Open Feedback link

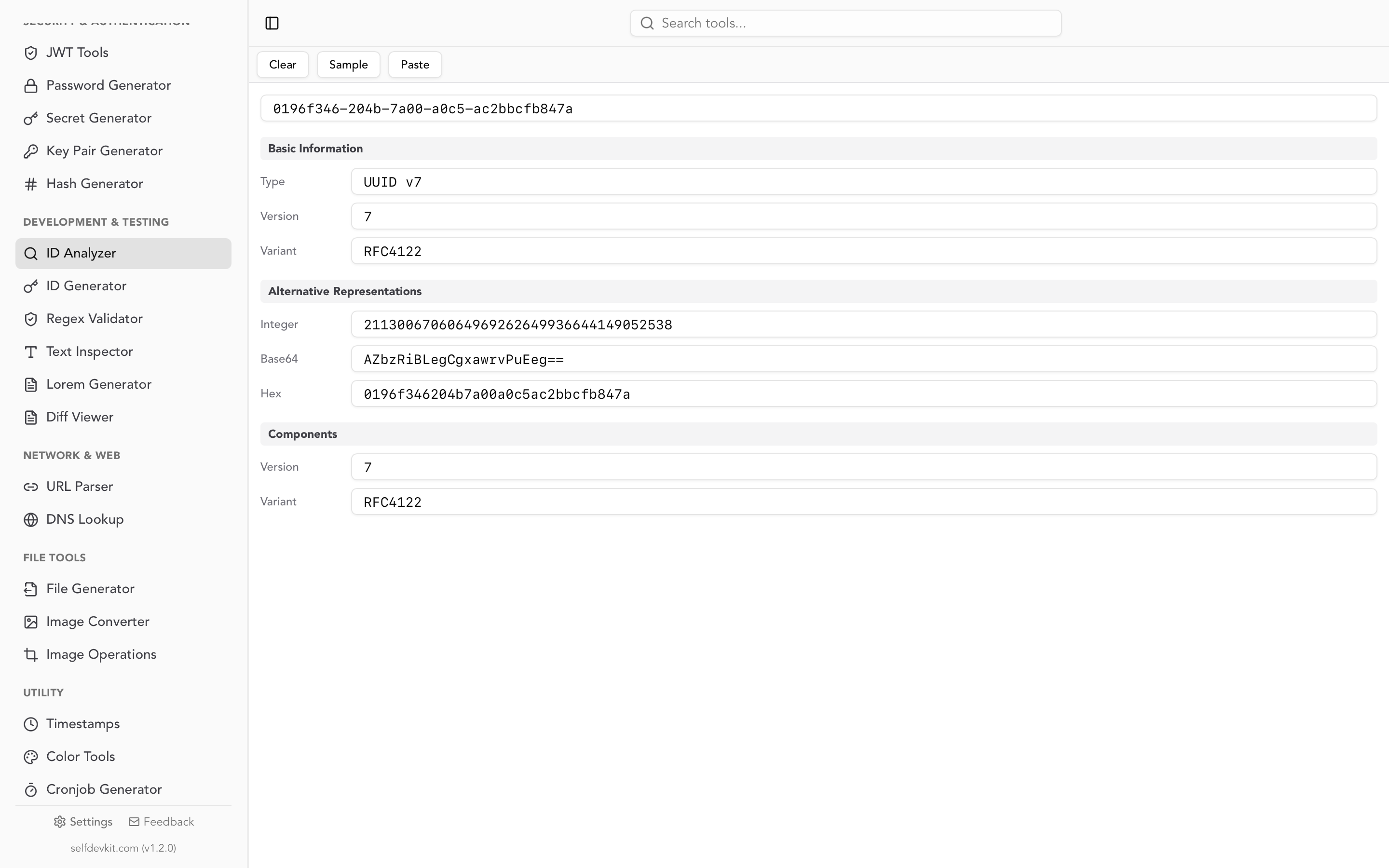161,822
